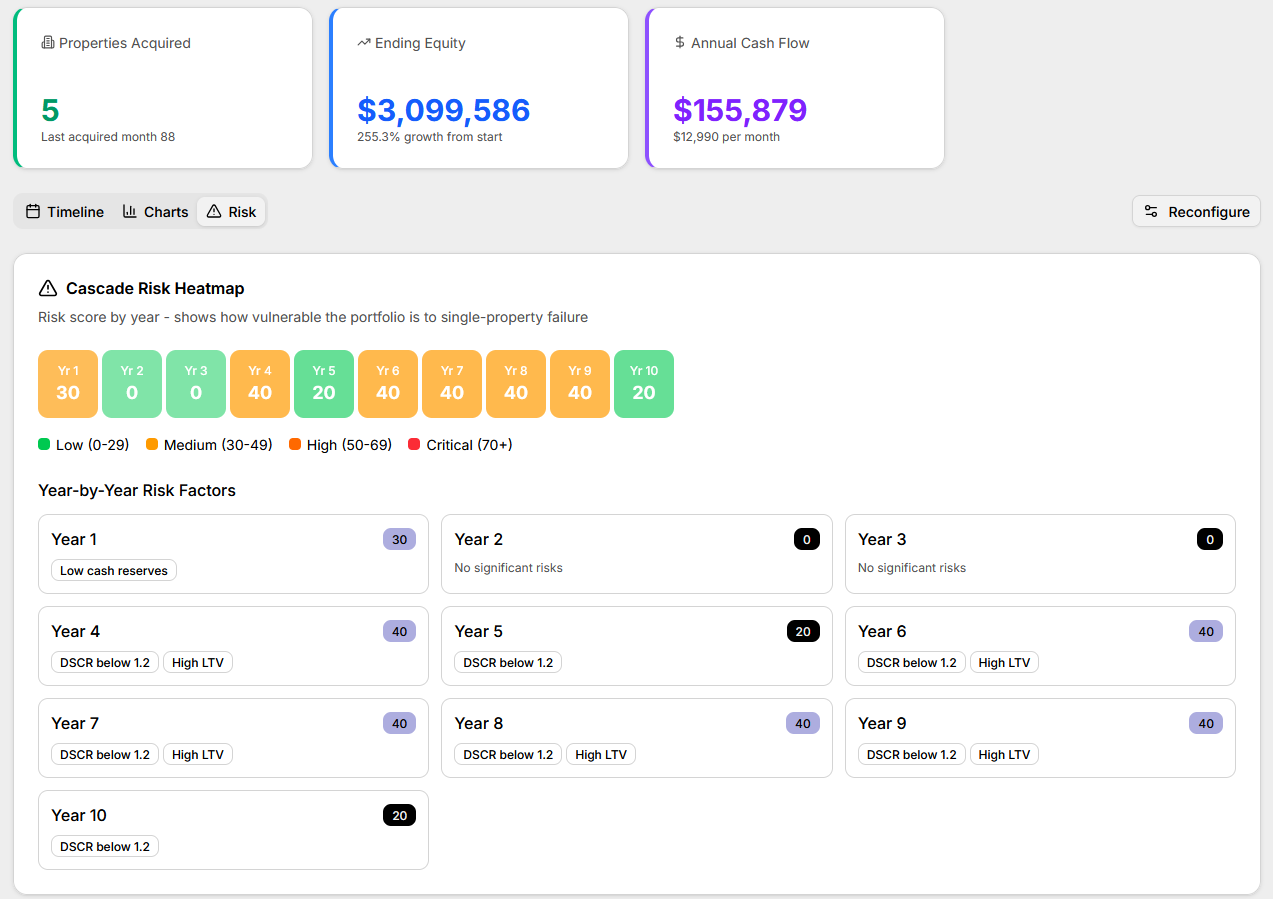The image size is (1273, 899).
Task: Click the score badge 20 on Year 5 card
Action: [x=803, y=631]
